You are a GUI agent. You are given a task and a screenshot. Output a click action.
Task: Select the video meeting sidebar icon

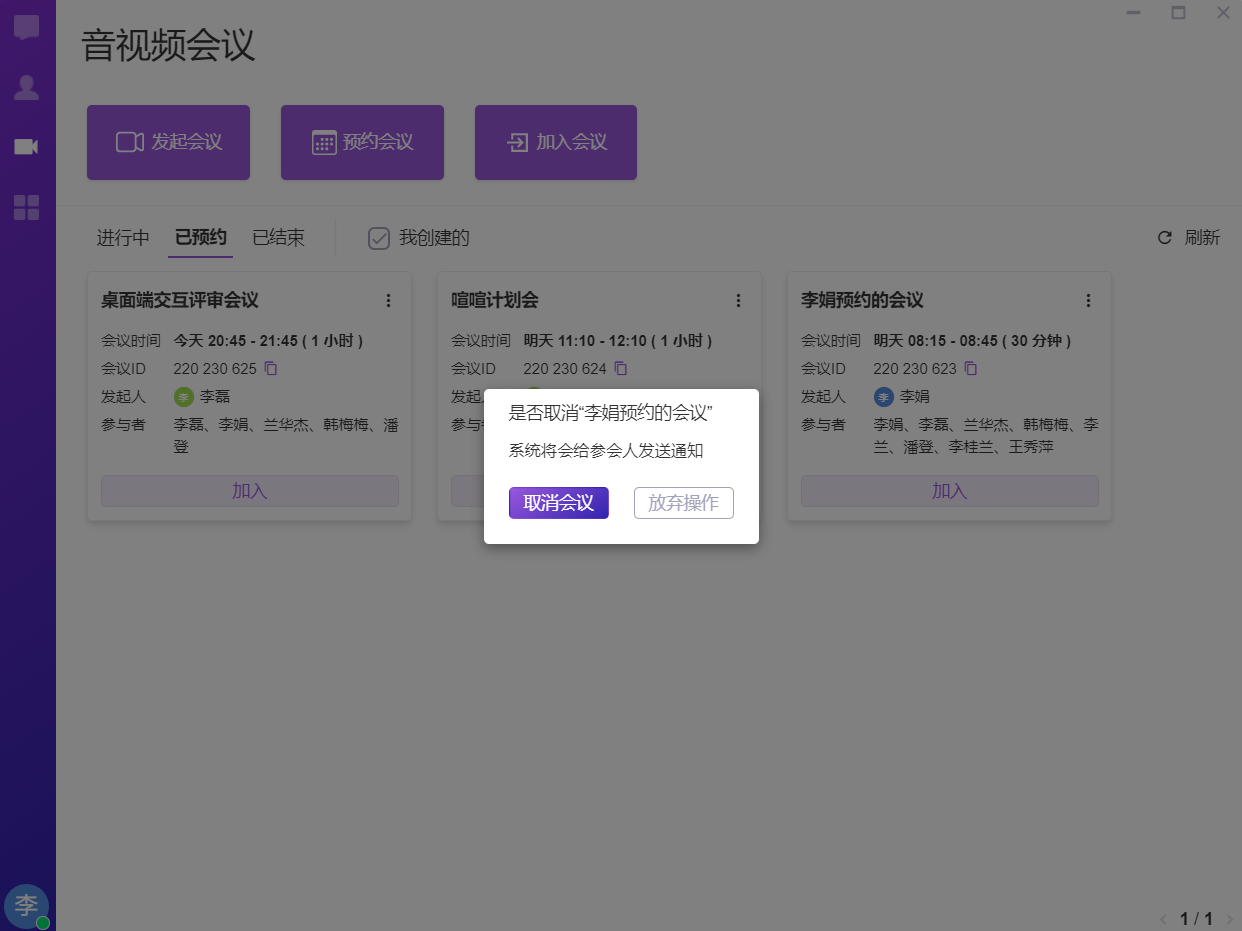click(27, 147)
